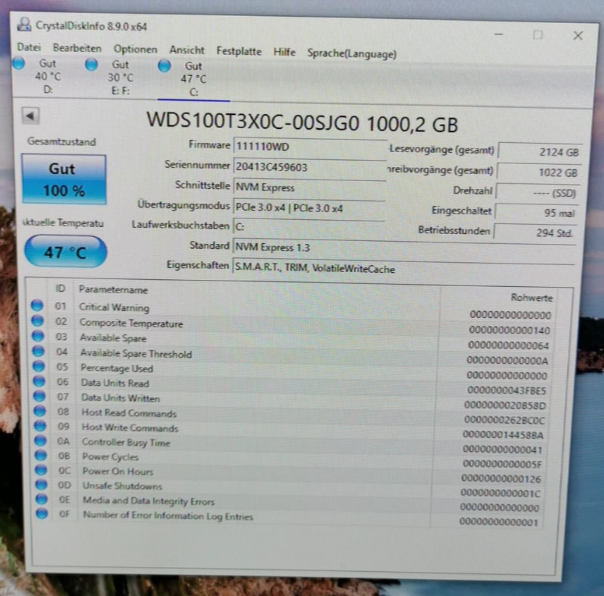Select the Percentage Used parameter name

117,368
